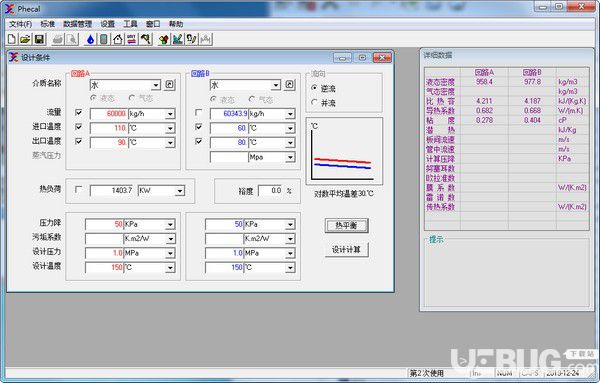Screen dimensions: 600x383
Task: Open 回路B flow unit kg/h dropdown
Action: coord(290,114)
